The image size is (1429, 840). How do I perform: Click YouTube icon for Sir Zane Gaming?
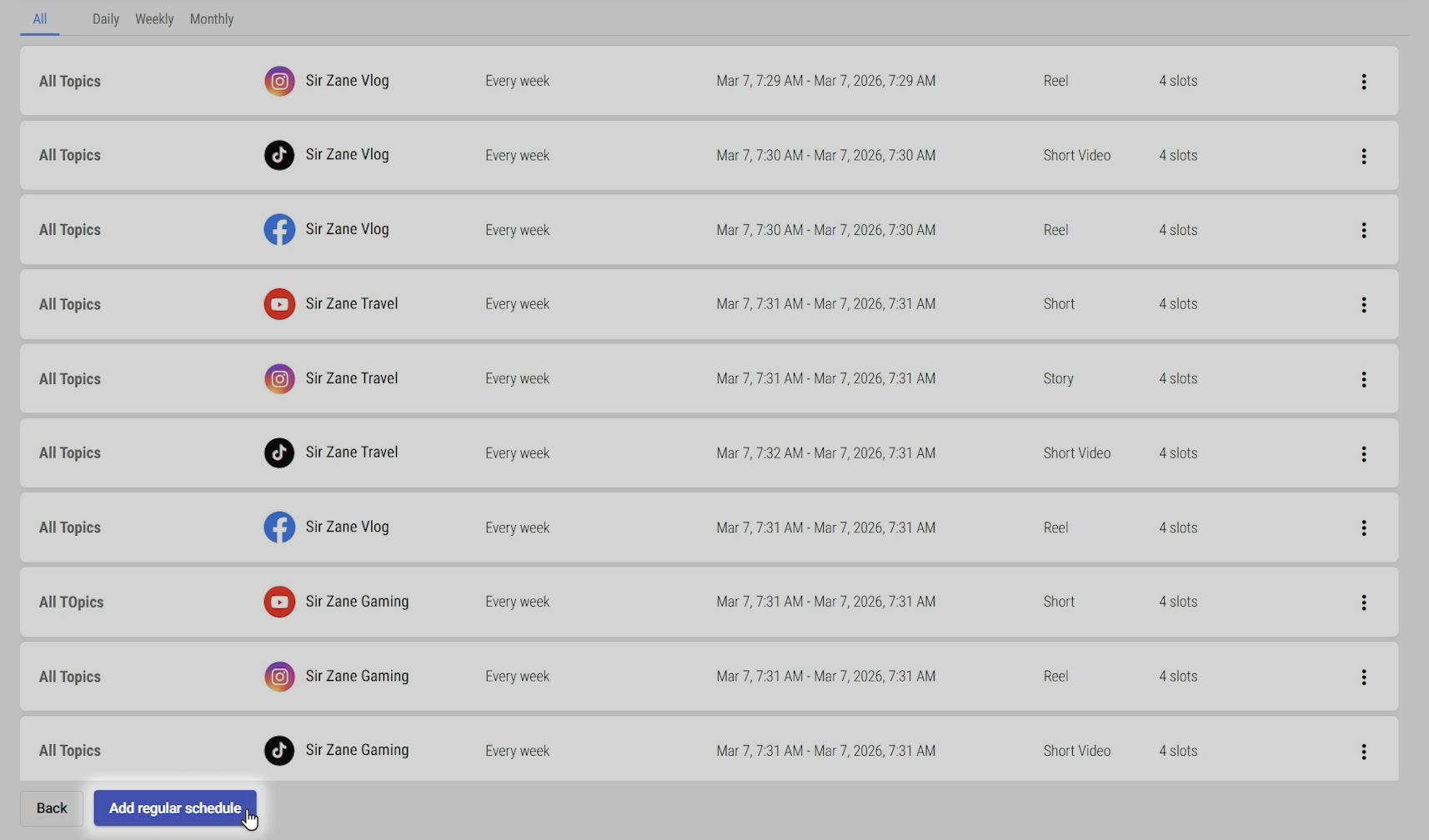click(279, 602)
